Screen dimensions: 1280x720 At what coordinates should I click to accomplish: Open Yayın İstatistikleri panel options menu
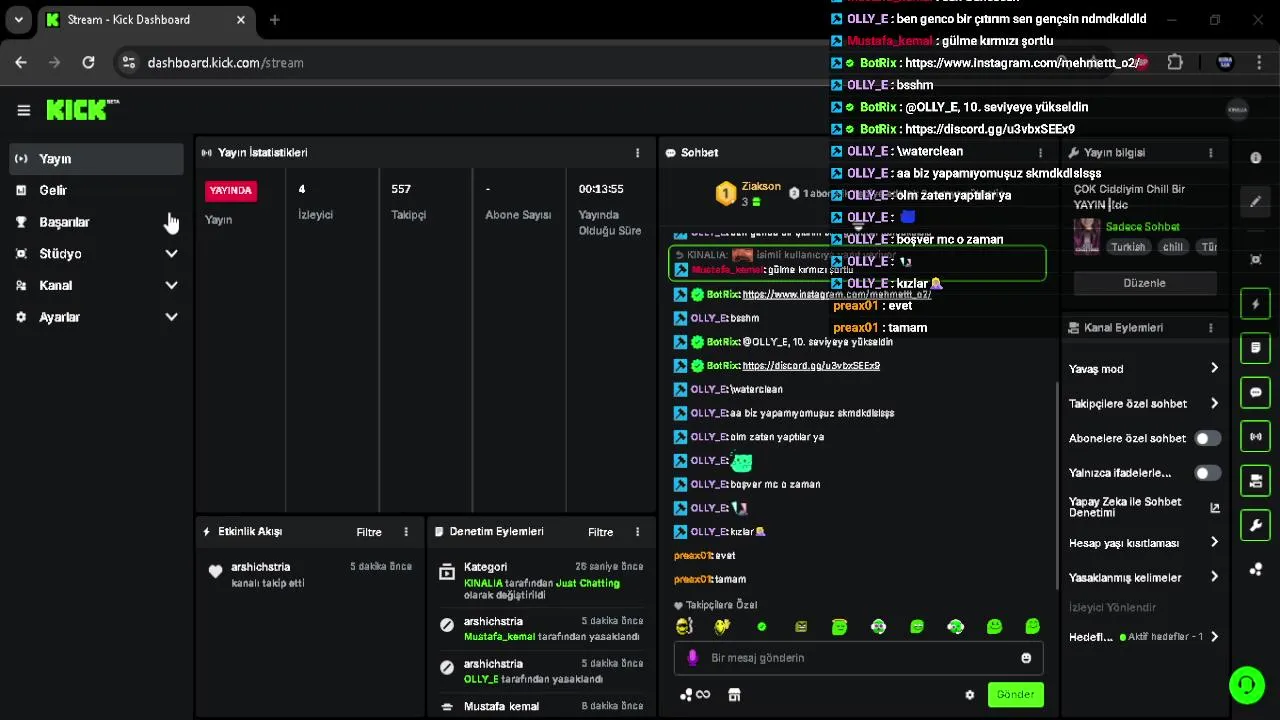click(x=637, y=153)
